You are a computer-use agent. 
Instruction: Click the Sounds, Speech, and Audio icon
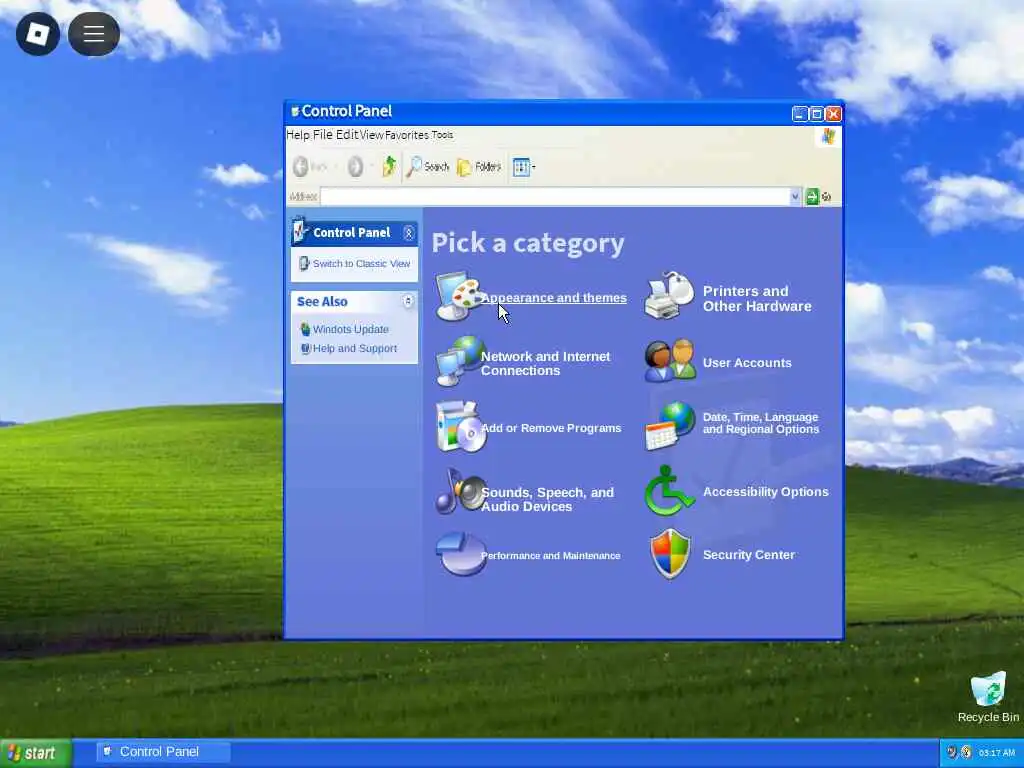(460, 491)
